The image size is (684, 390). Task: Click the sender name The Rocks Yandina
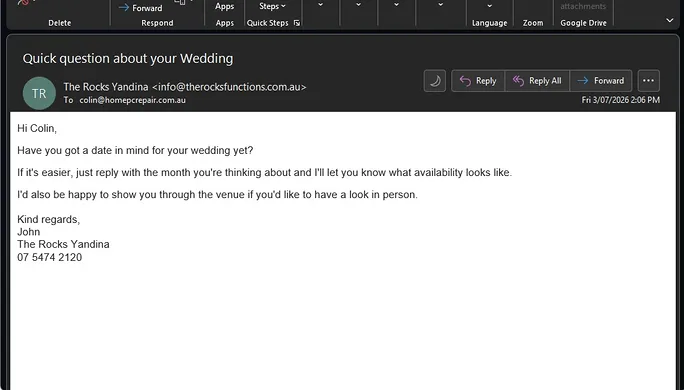[x=106, y=87]
